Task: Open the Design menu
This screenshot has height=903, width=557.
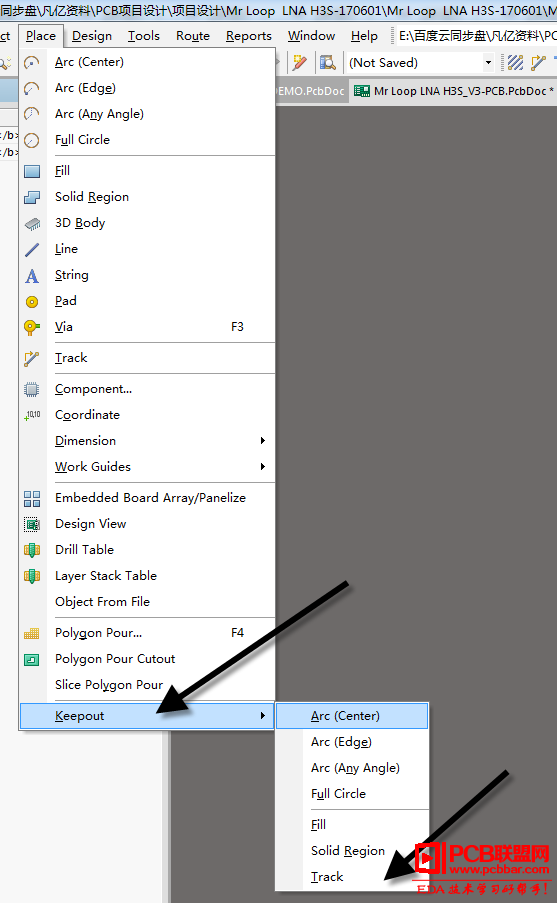Action: pos(92,36)
